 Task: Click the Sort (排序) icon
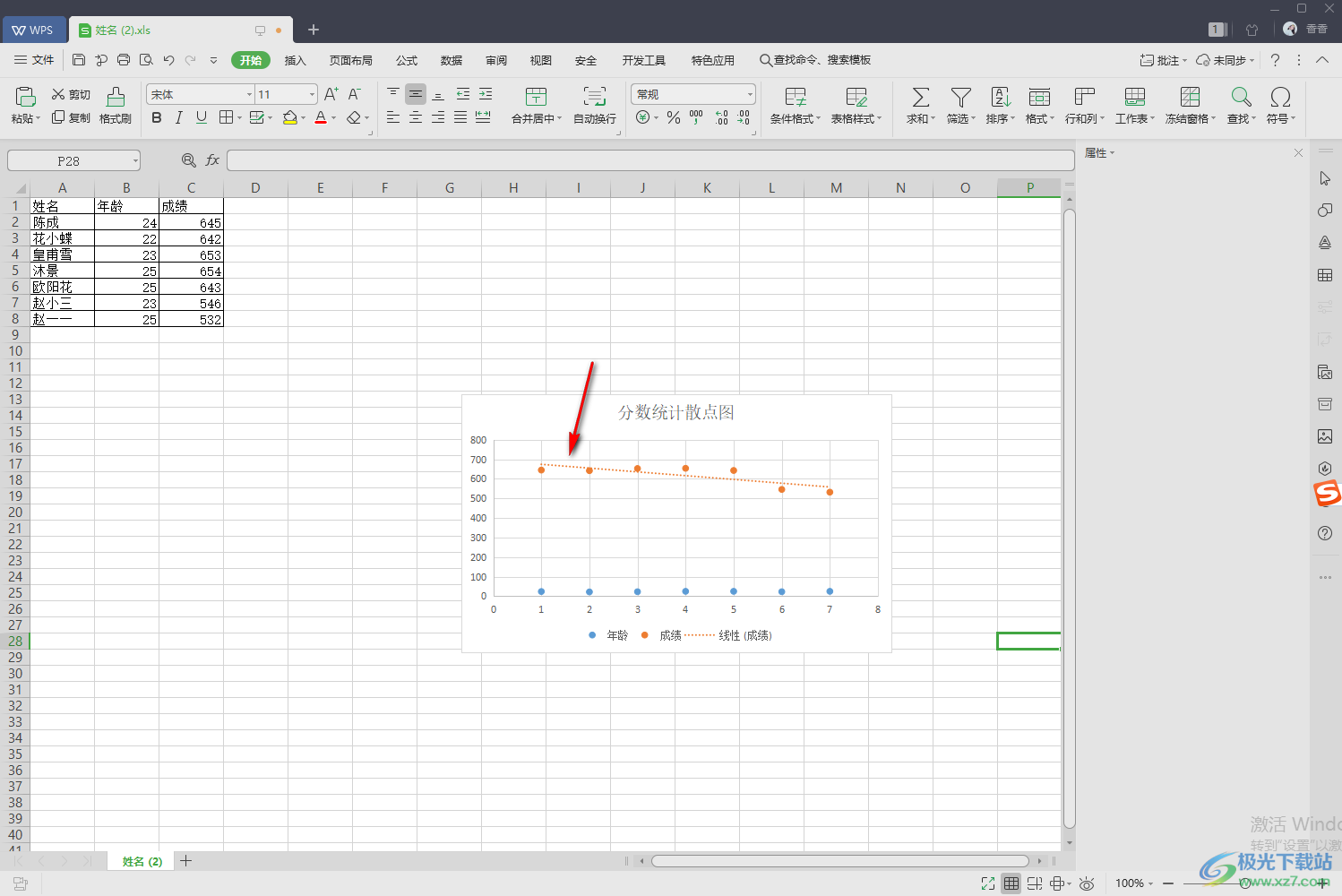(1000, 97)
